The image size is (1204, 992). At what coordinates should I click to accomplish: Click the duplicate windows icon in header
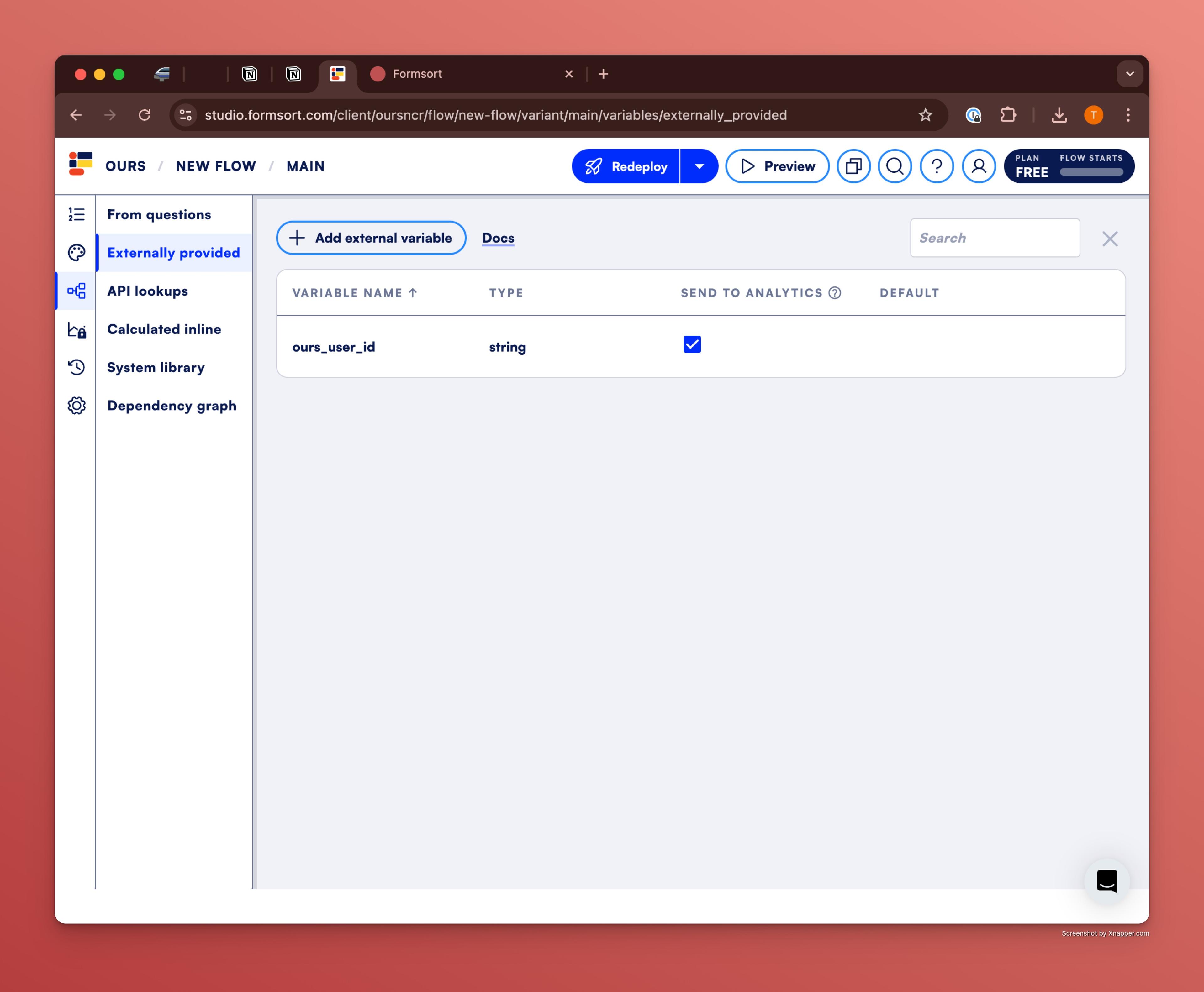[853, 166]
